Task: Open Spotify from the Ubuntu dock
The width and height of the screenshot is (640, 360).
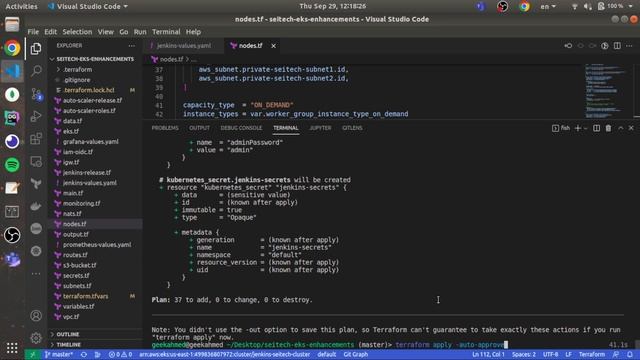Action: click(12, 165)
